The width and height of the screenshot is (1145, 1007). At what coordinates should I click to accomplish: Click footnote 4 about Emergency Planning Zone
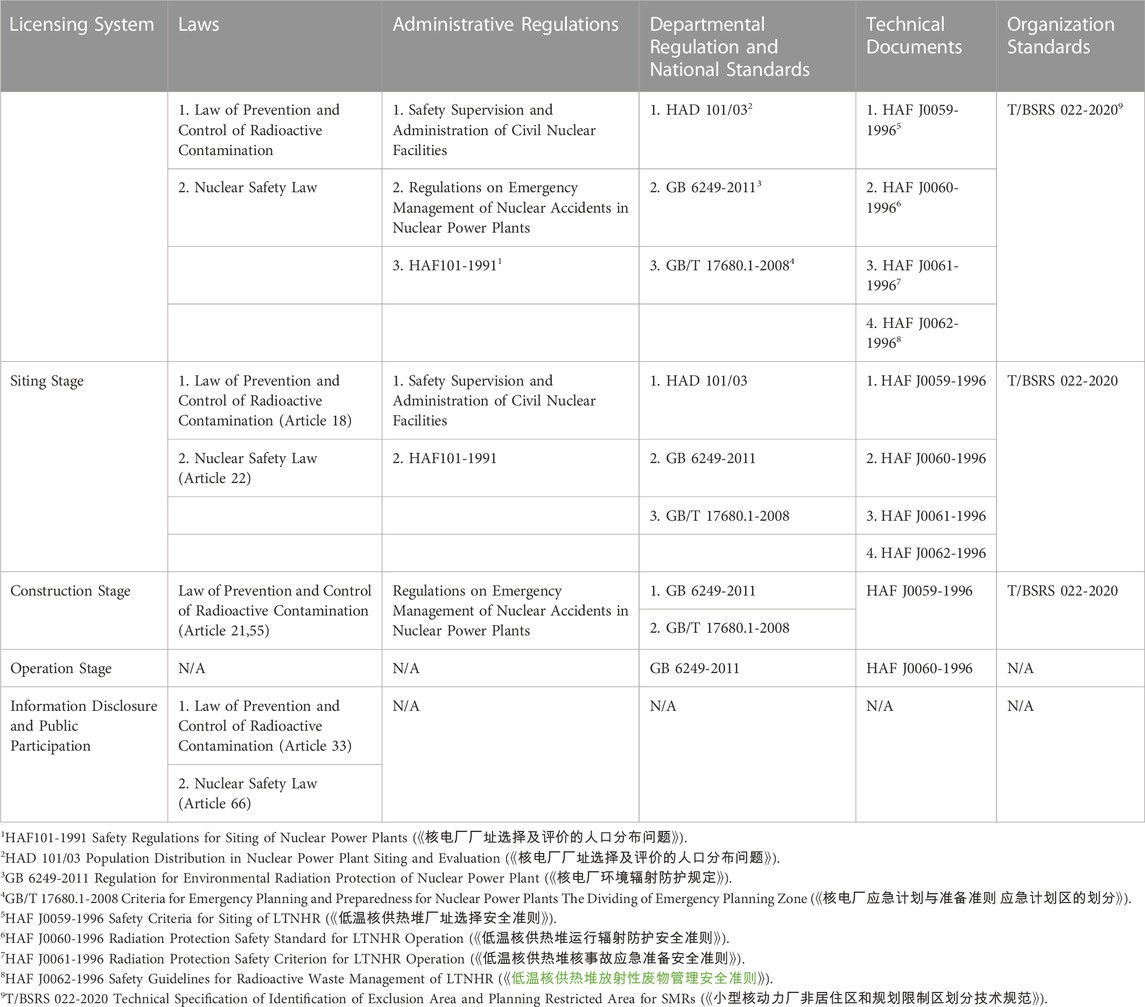[566, 898]
